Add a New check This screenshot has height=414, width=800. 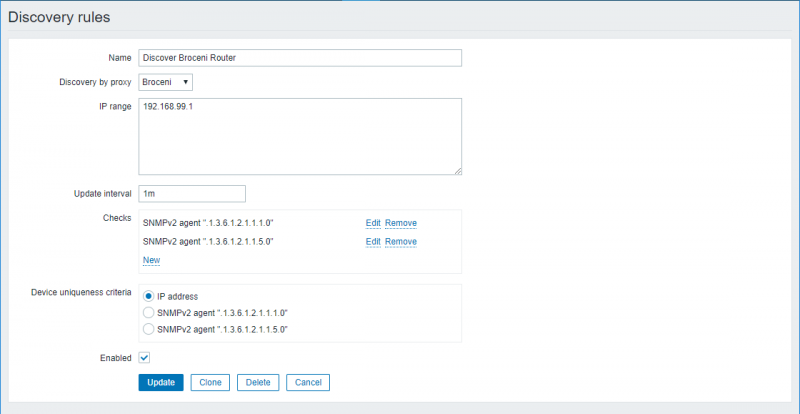152,260
